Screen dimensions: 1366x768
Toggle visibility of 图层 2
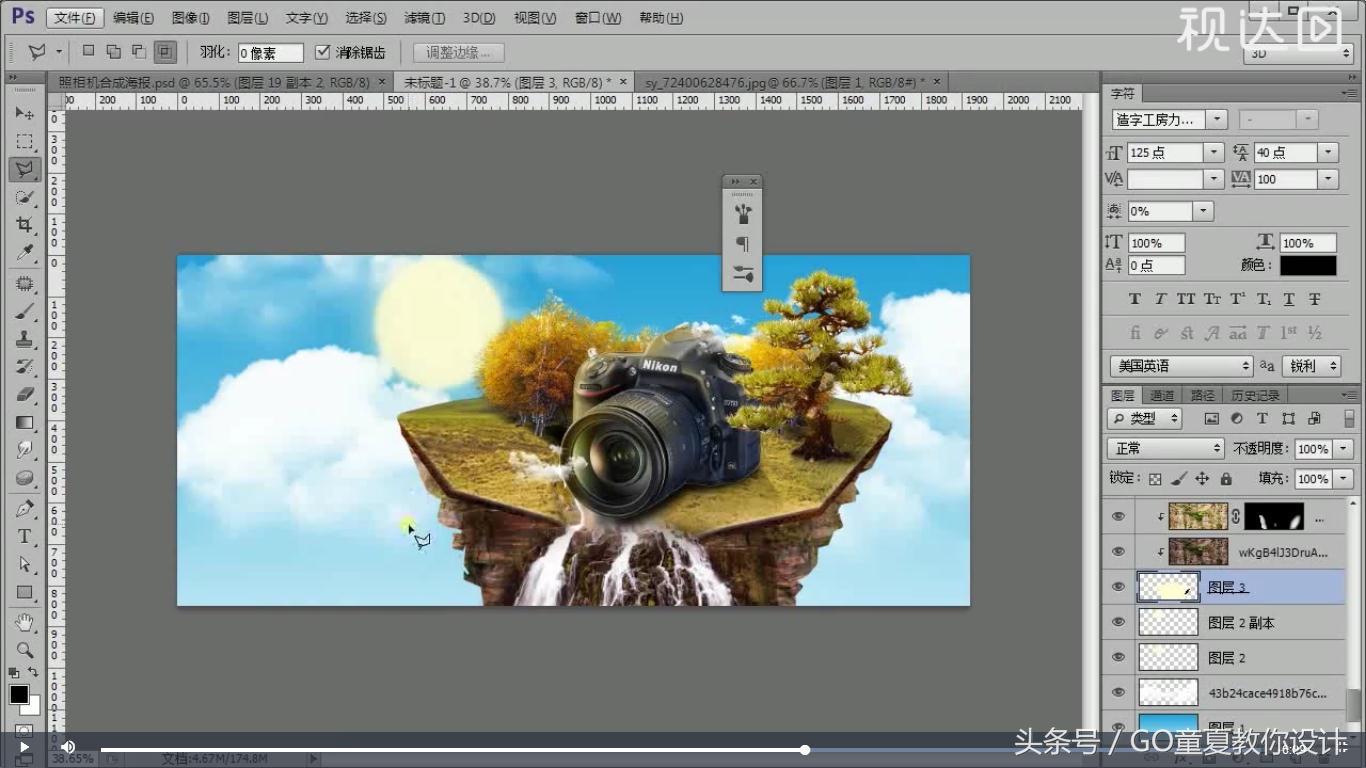pos(1118,657)
